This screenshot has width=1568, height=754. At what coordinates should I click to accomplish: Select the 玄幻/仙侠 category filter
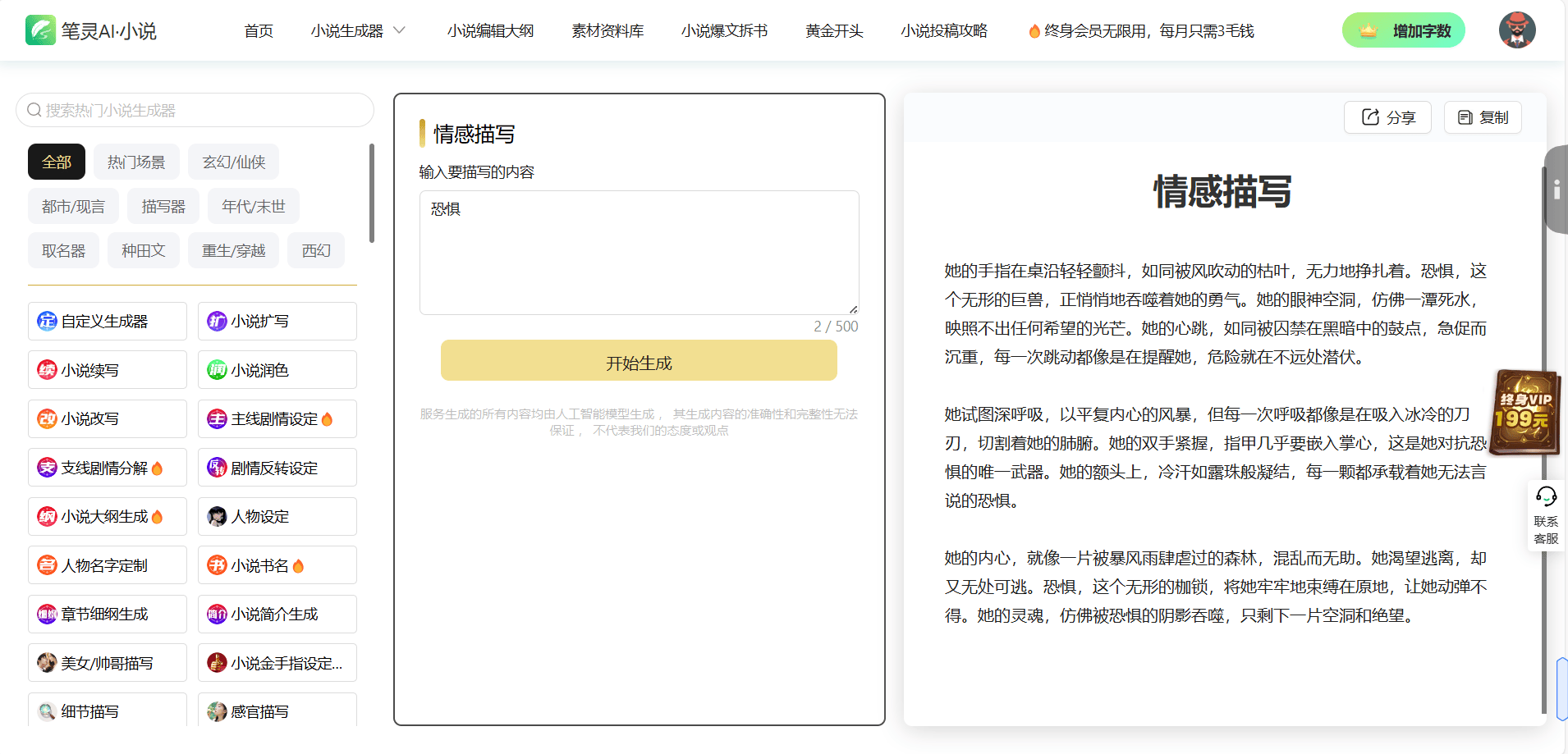[234, 162]
